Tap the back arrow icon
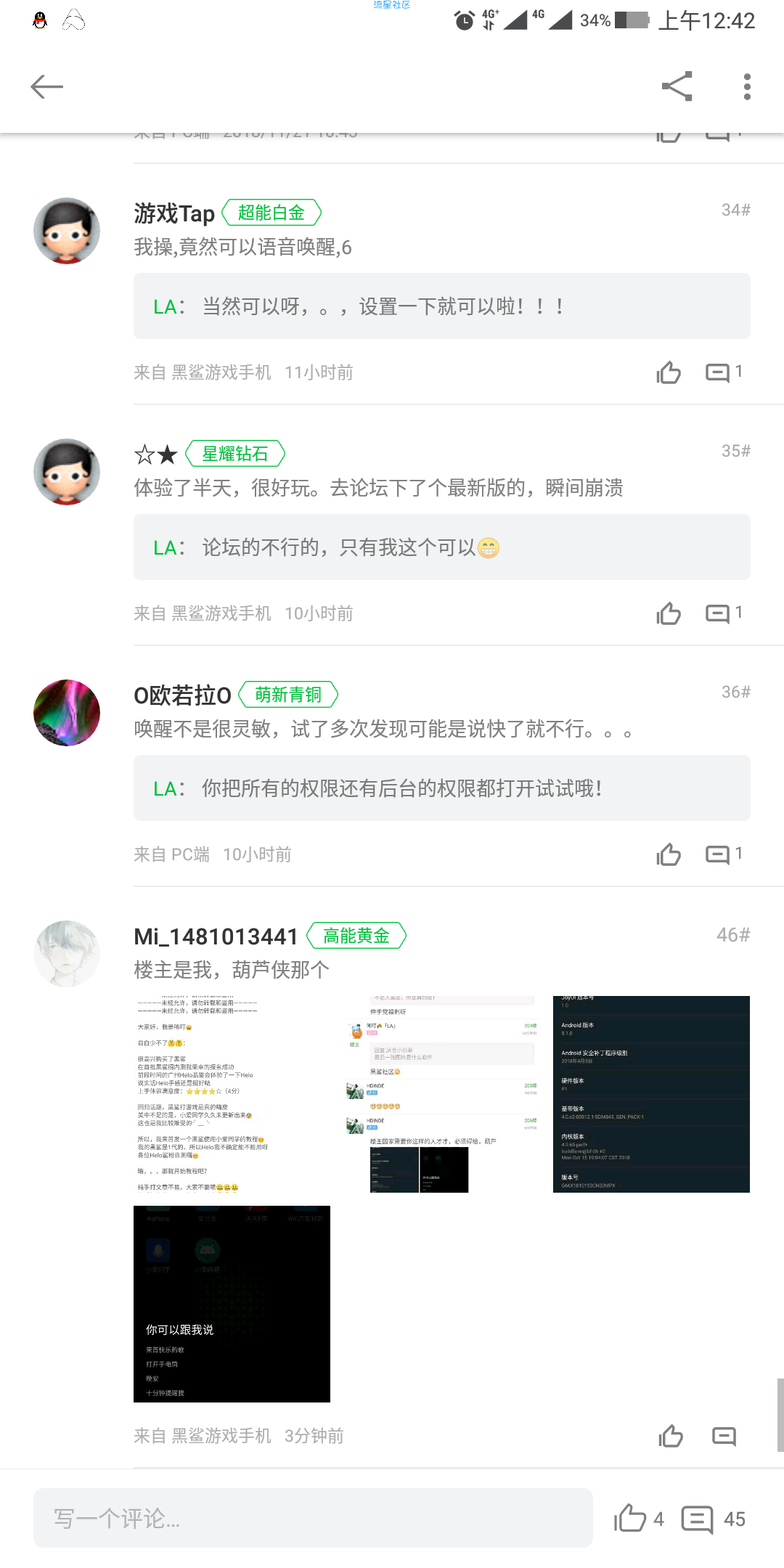Image resolution: width=784 pixels, height=1568 pixels. (x=47, y=87)
